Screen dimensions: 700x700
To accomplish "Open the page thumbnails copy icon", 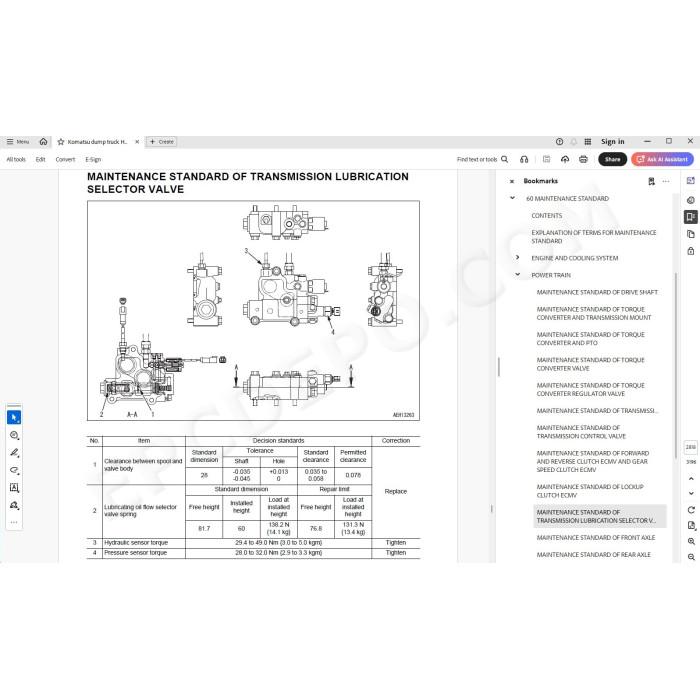I will click(691, 234).
